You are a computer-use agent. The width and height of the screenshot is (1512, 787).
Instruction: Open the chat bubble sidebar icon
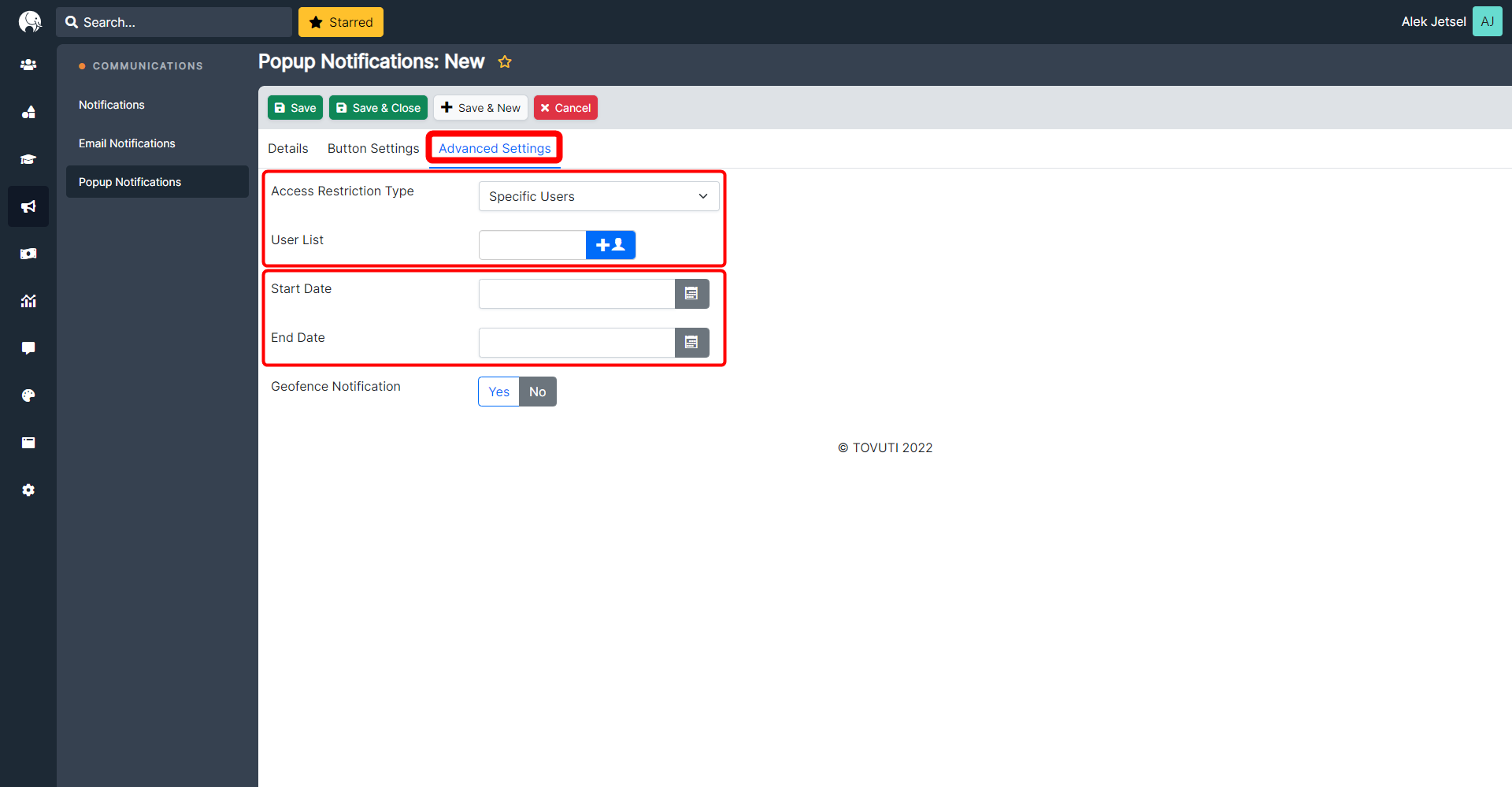pos(28,348)
